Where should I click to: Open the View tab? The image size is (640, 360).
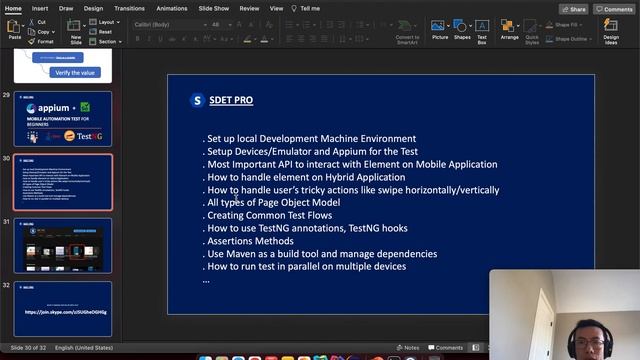pyautogui.click(x=276, y=8)
